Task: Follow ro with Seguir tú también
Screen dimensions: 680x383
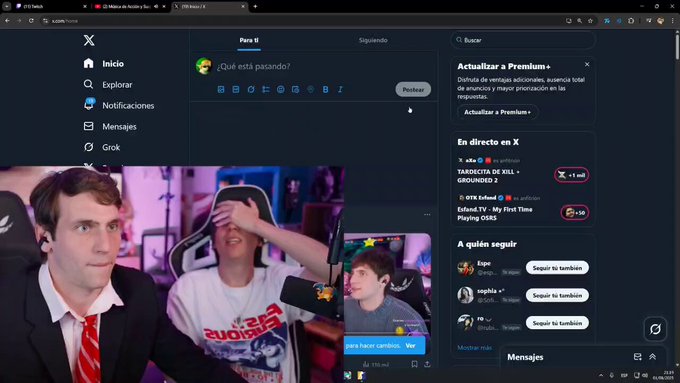Action: [557, 323]
